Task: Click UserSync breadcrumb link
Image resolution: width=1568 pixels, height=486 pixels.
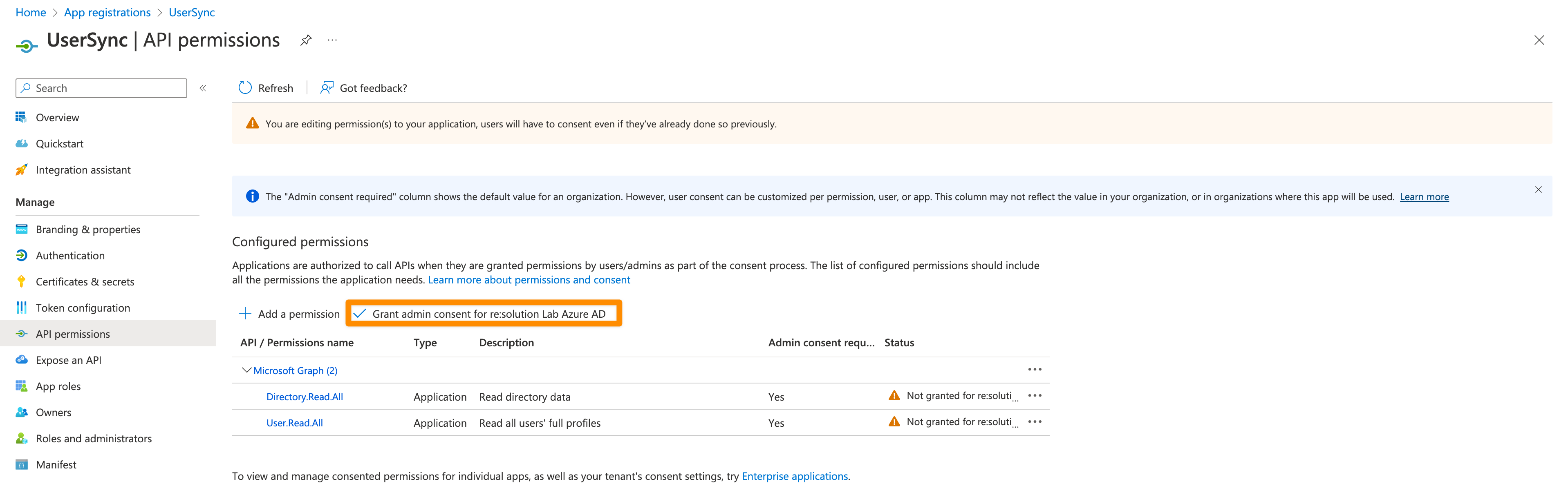Action: coord(192,12)
